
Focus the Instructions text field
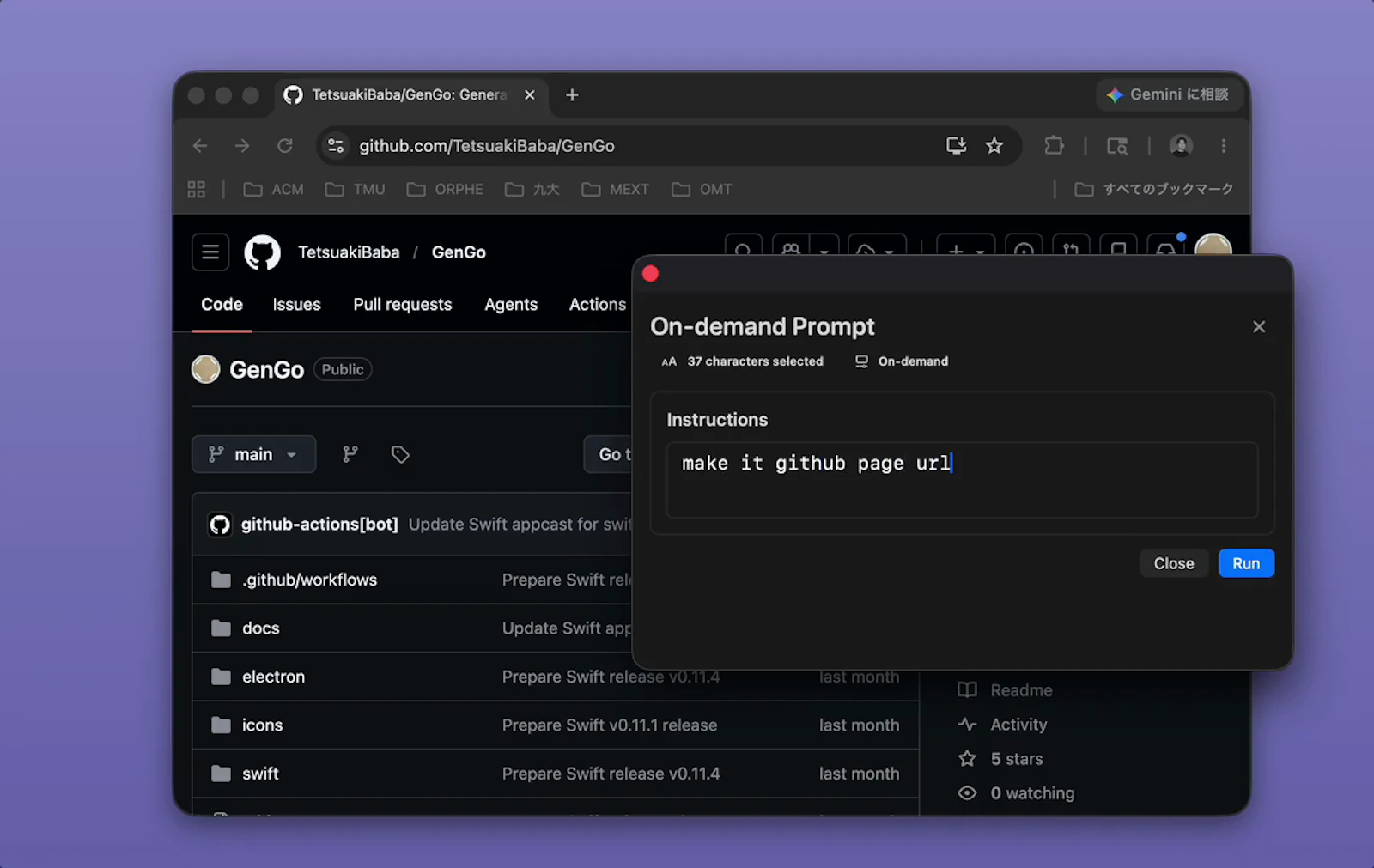pyautogui.click(x=962, y=480)
